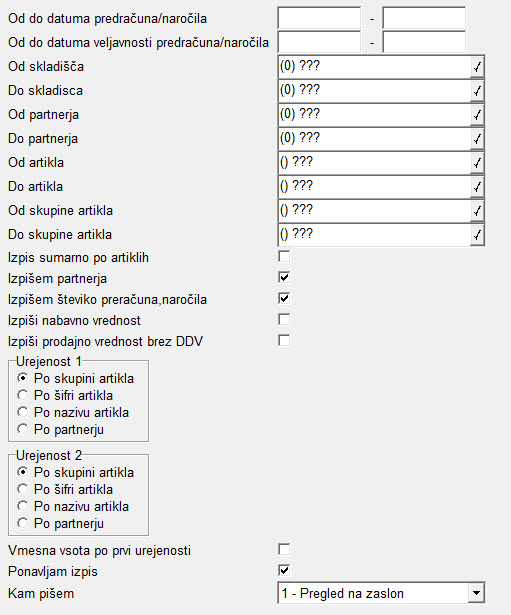Image resolution: width=511 pixels, height=615 pixels.
Task: Enable Vmesna vsota po prvi urejenosti
Action: pyautogui.click(x=284, y=549)
